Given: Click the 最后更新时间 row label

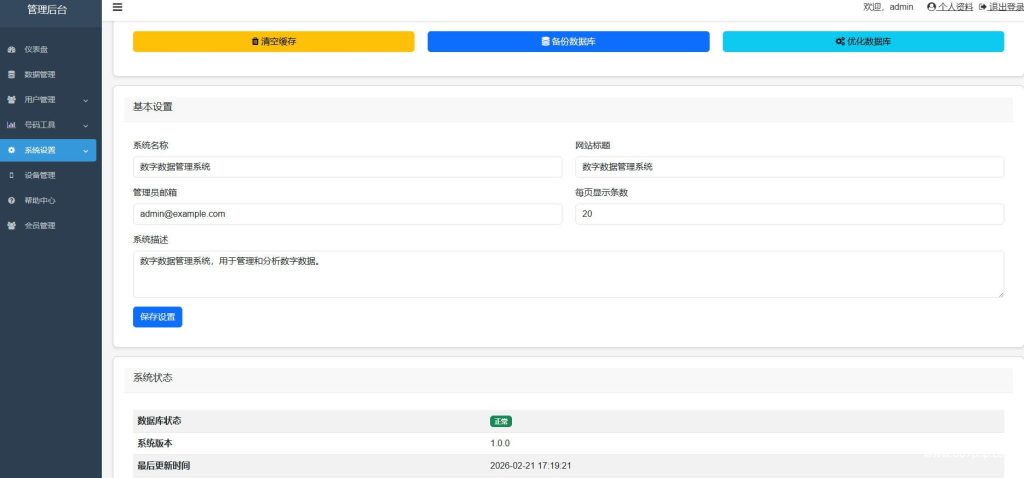Looking at the screenshot, I should pyautogui.click(x=164, y=466).
